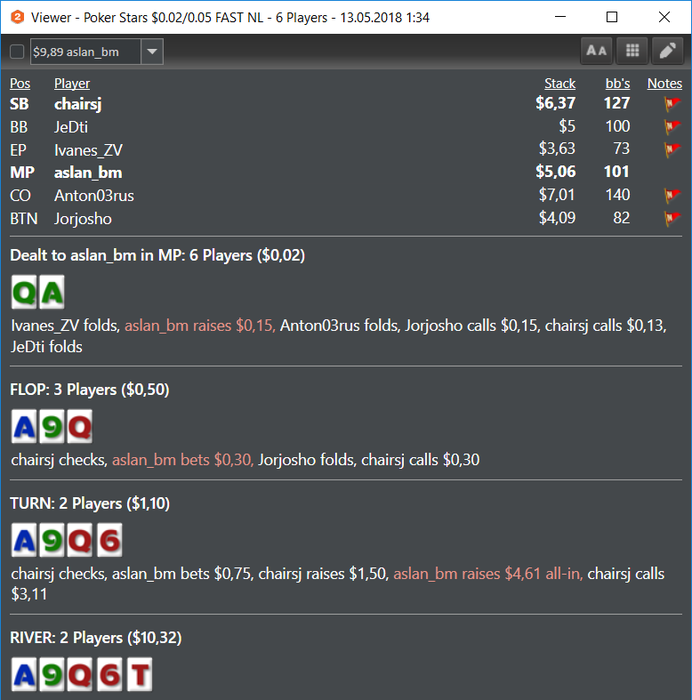This screenshot has height=700, width=692.
Task: Click the Queen hole card
Action: point(24,292)
